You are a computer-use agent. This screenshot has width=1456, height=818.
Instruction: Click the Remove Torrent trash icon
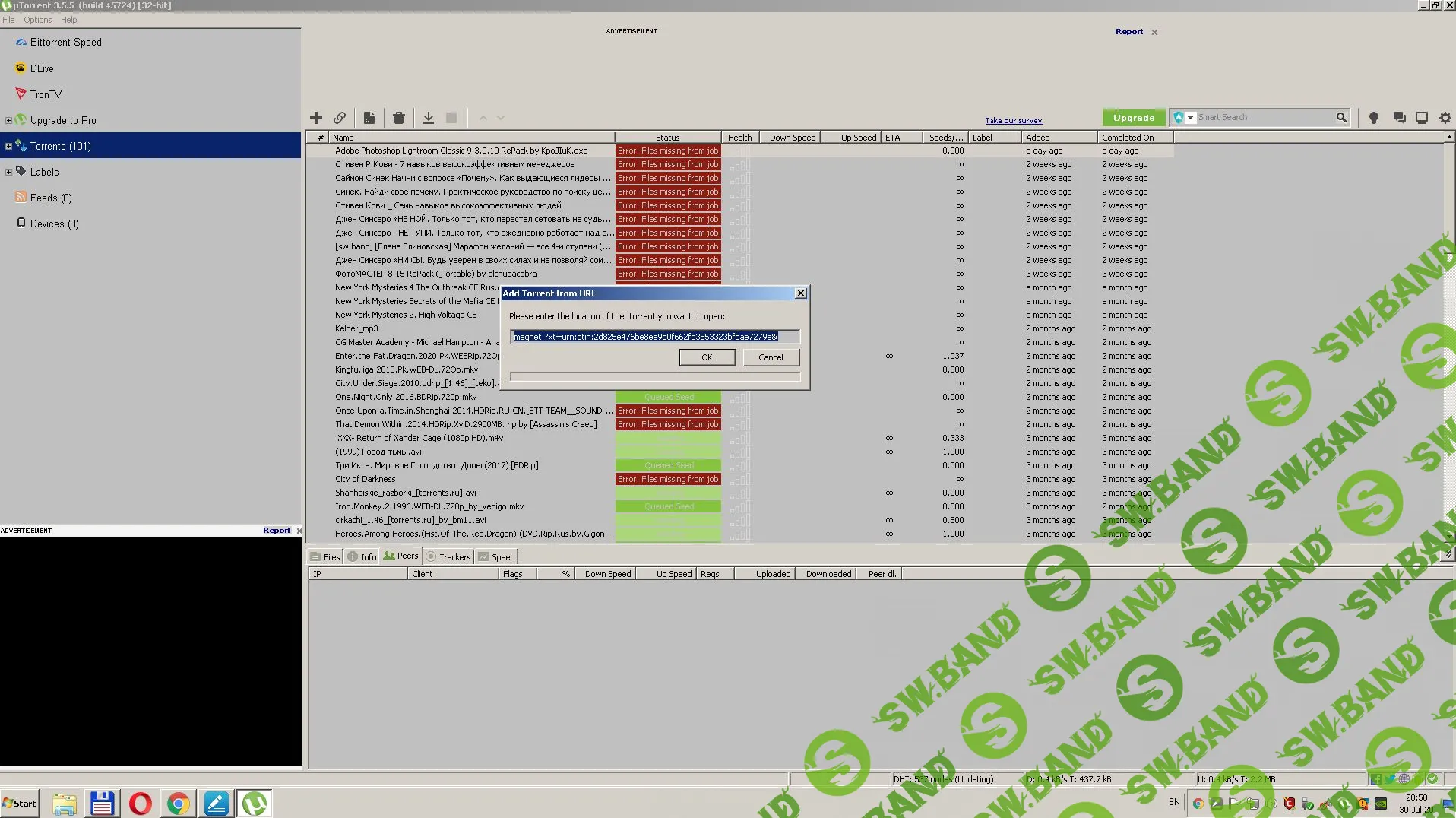(399, 118)
